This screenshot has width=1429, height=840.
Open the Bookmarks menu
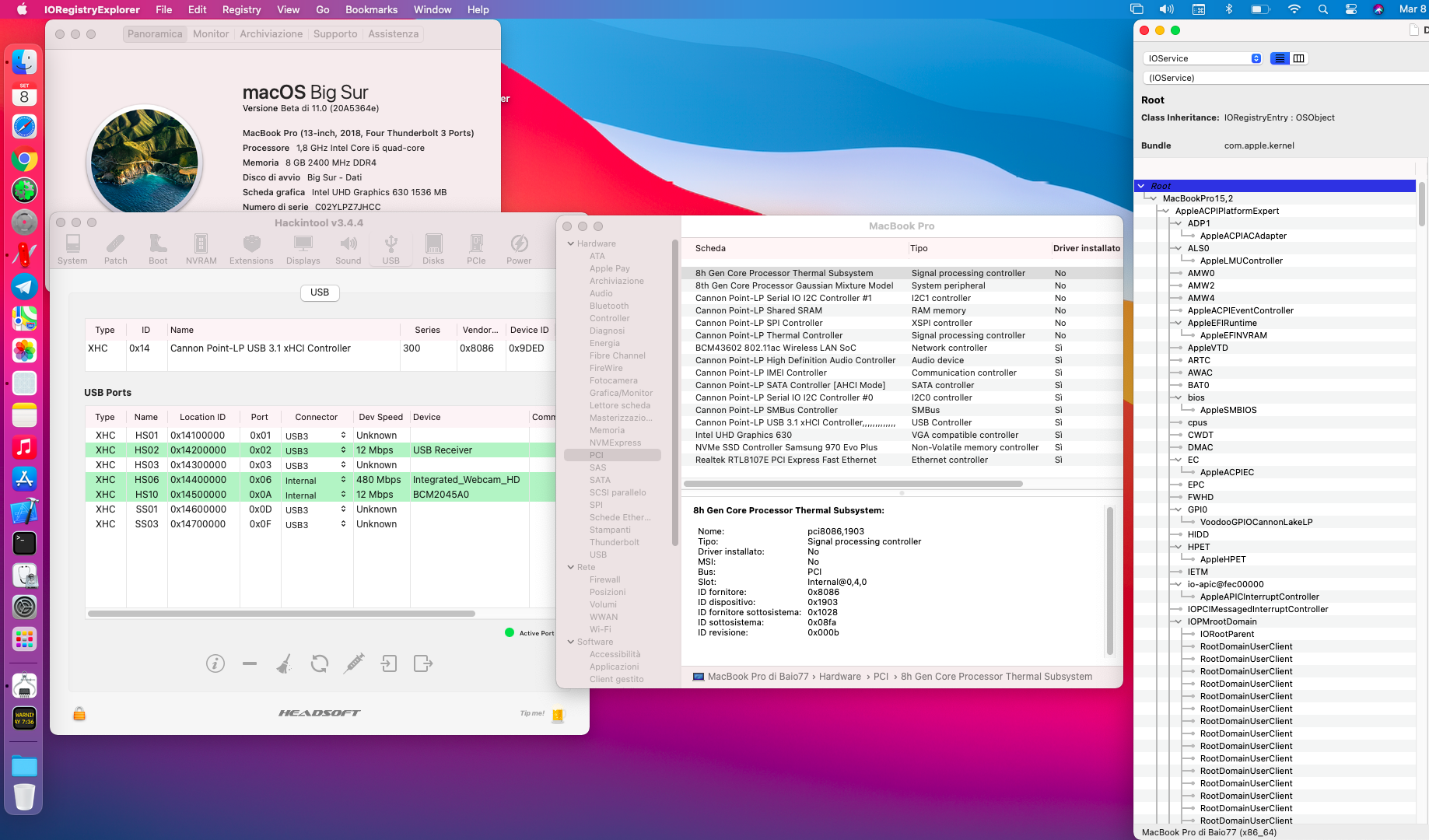[371, 9]
